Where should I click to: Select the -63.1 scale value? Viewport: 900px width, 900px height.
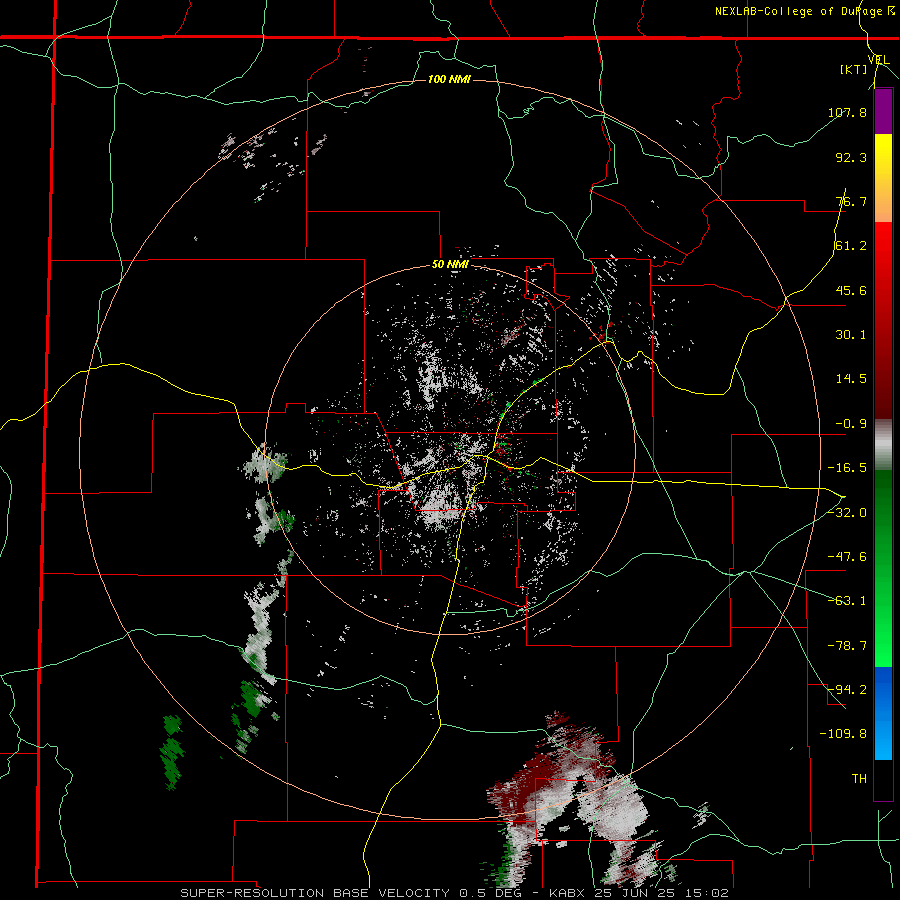click(847, 601)
